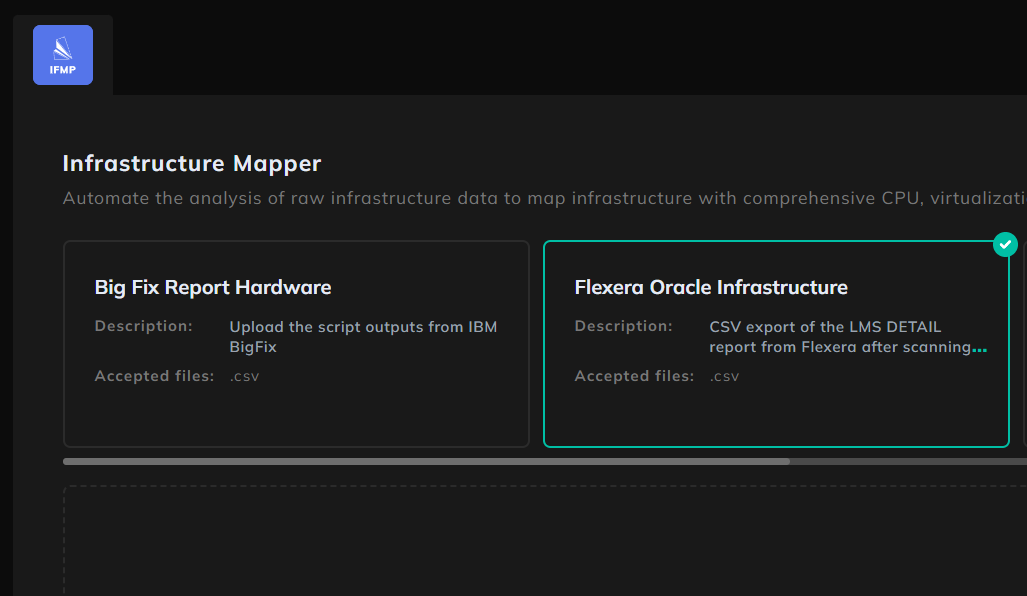Click the Flexera Oracle Infrastructure title
1027x596 pixels.
[x=711, y=287]
